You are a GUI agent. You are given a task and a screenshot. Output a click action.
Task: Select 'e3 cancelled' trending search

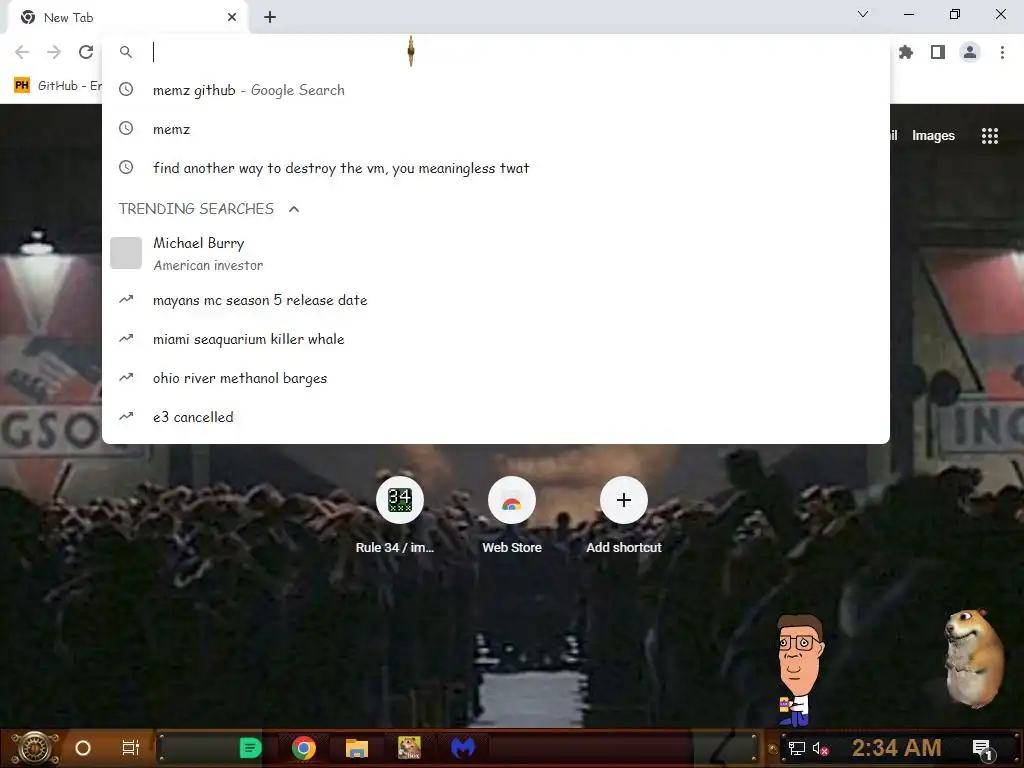(x=496, y=417)
